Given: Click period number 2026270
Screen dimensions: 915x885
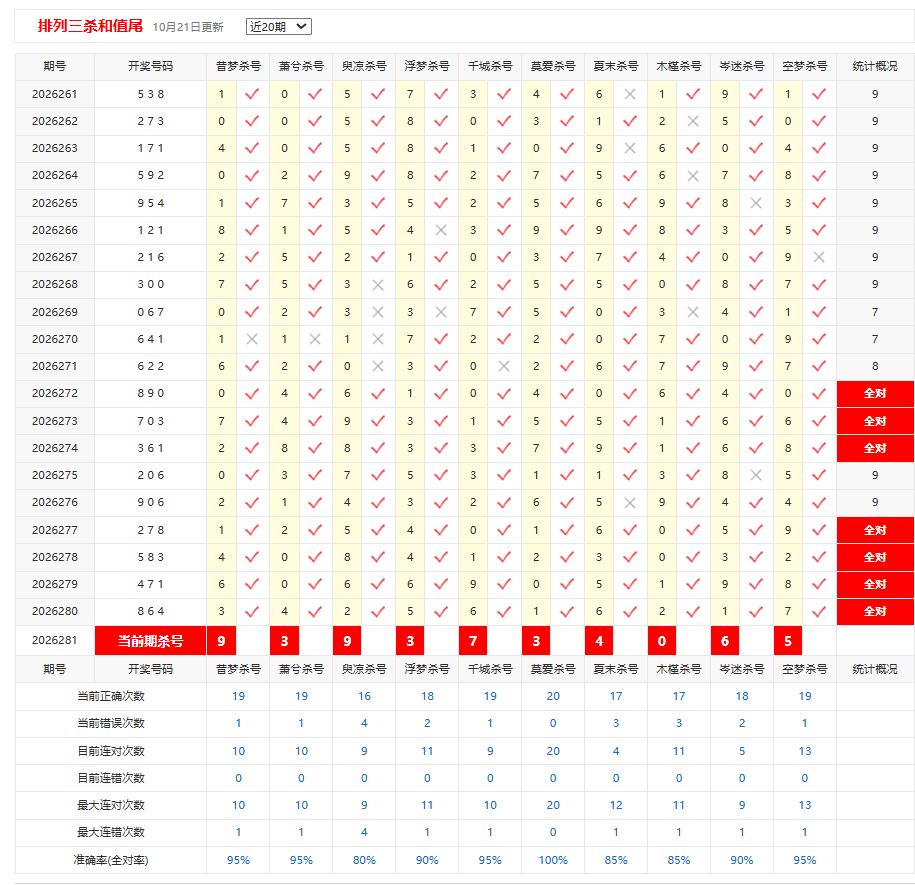Looking at the screenshot, I should coord(55,339).
